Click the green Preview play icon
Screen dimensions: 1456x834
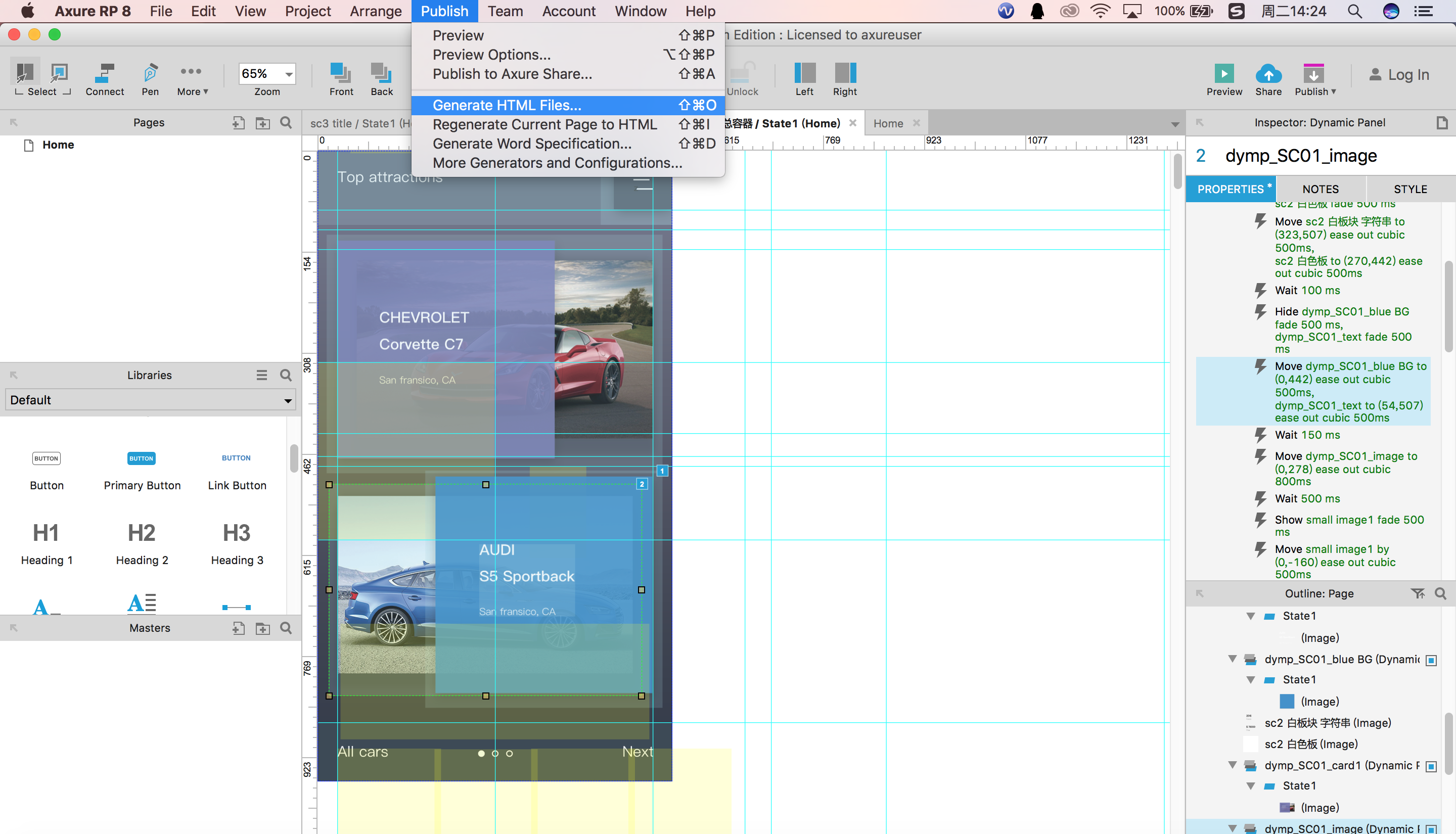(x=1224, y=74)
